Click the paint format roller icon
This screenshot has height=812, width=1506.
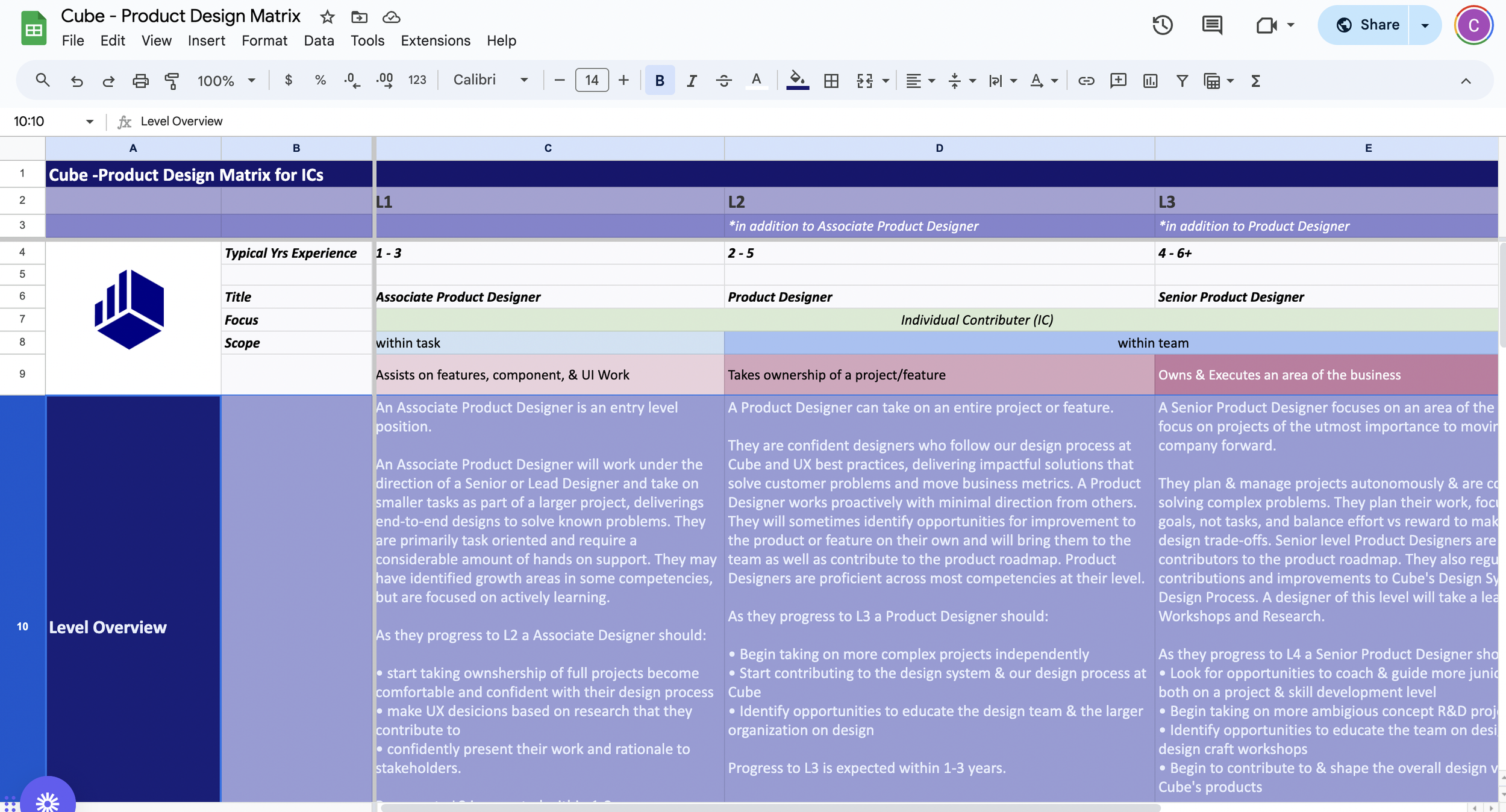[x=172, y=80]
